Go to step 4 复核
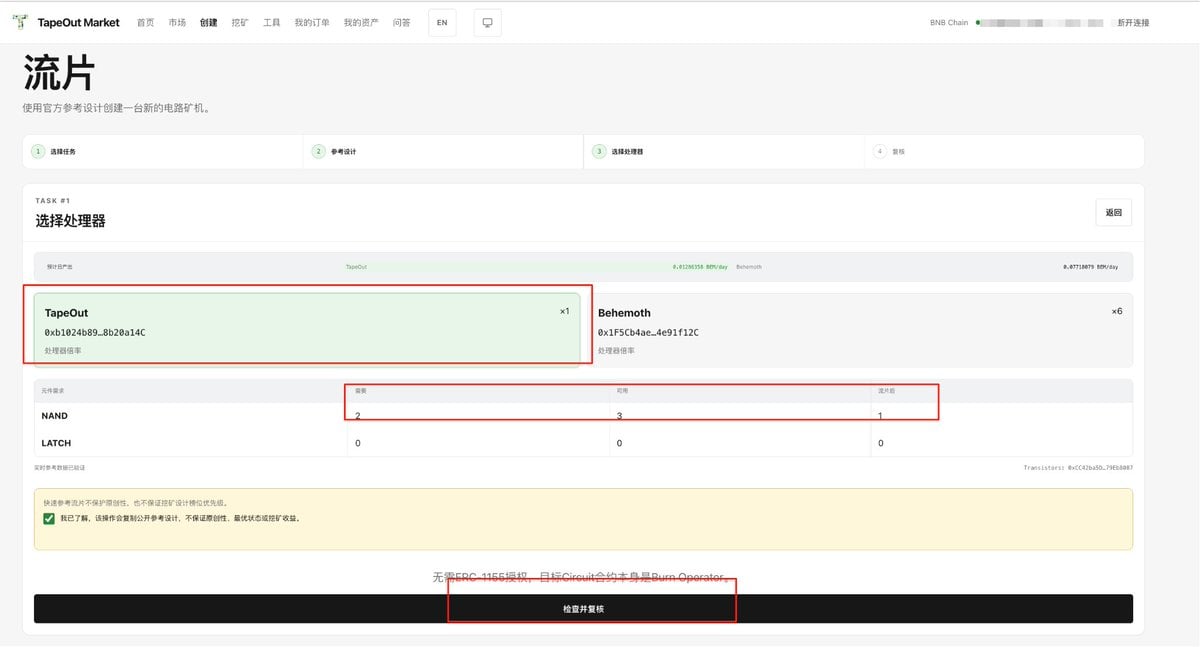 [x=1004, y=152]
